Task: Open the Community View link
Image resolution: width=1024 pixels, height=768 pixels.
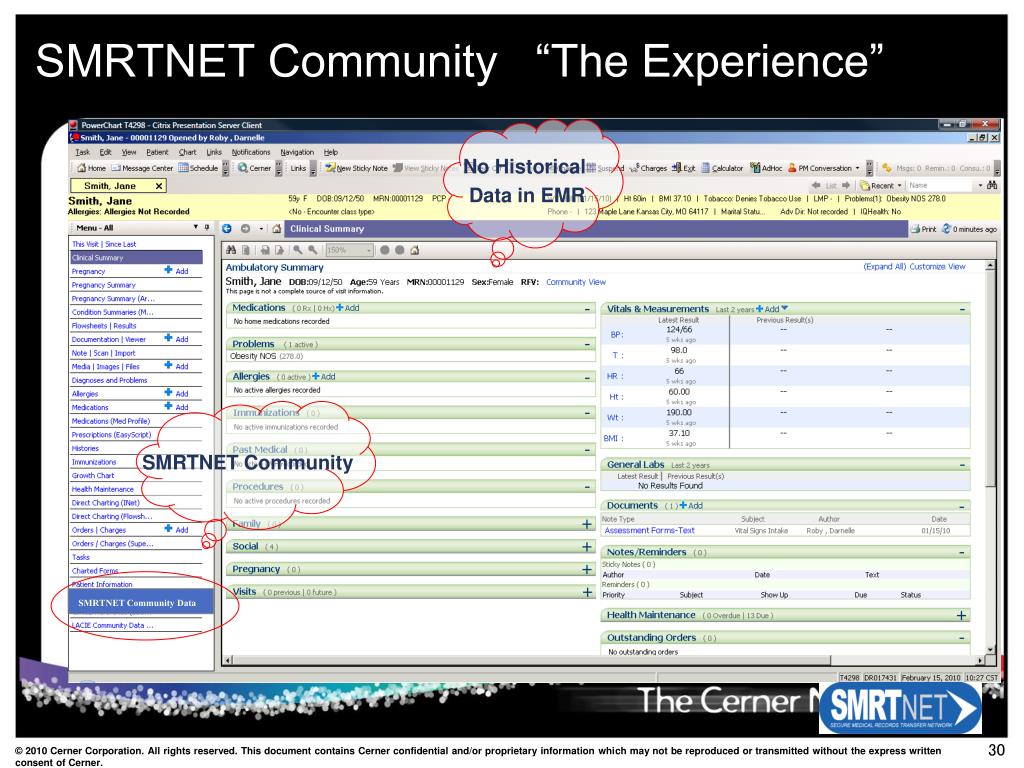Action: point(576,282)
